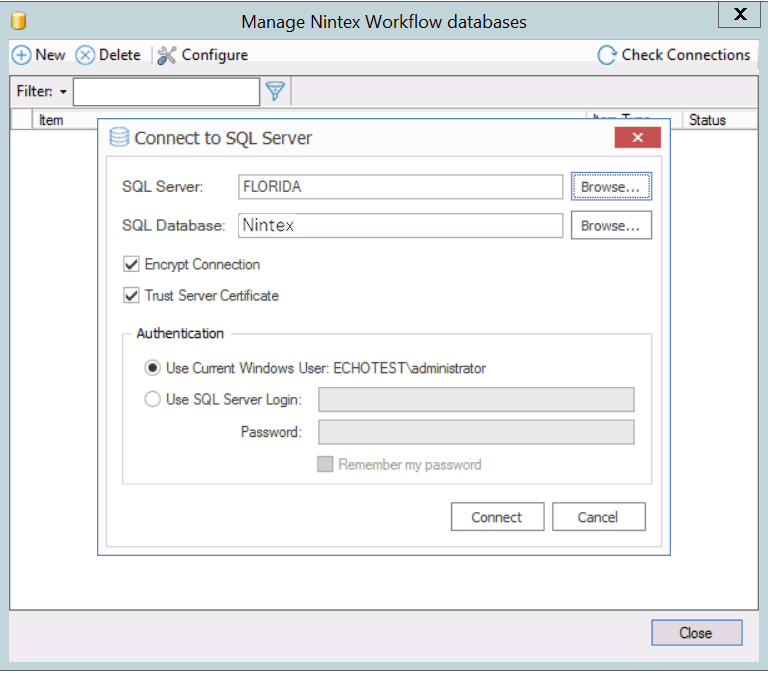This screenshot has height=673, width=768.
Task: Close the Connect to SQL Server dialog
Action: tap(637, 138)
